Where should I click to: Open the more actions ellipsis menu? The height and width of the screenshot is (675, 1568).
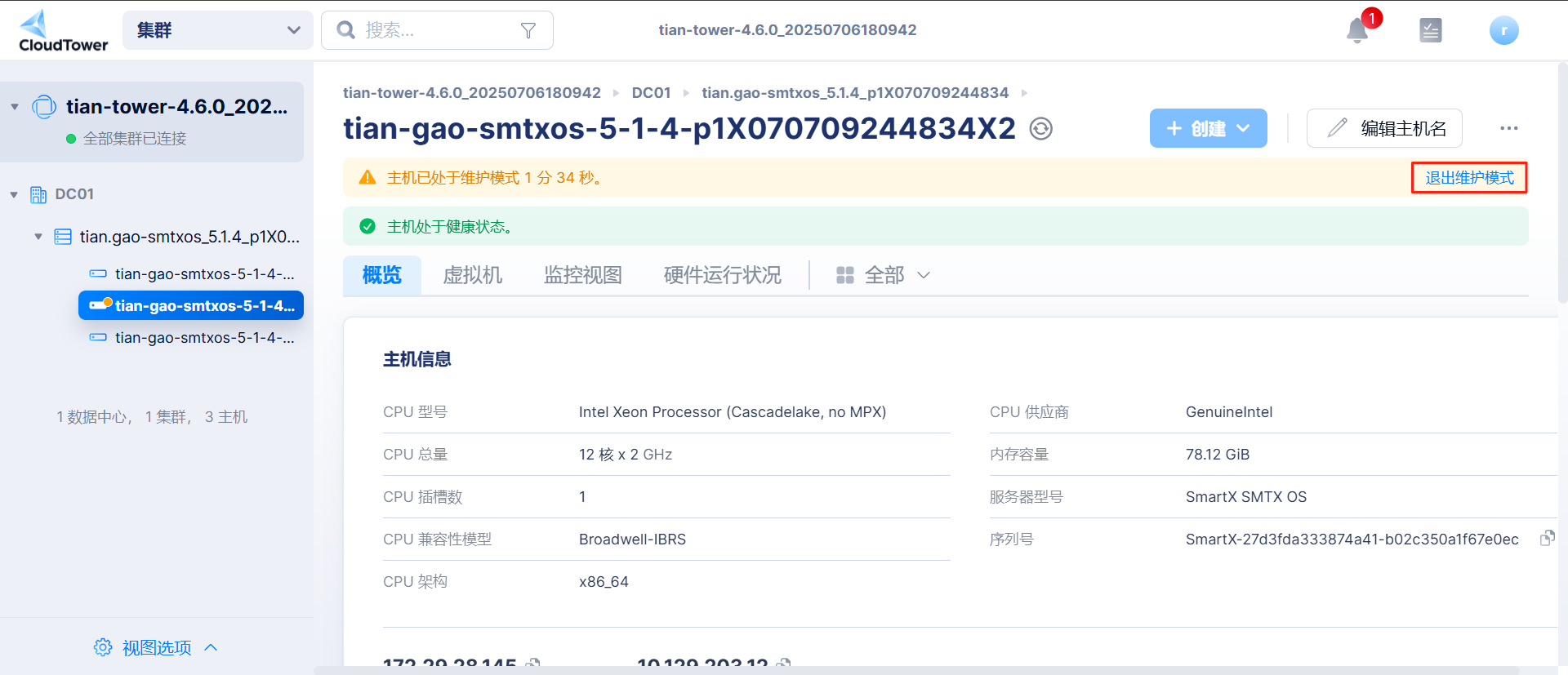pyautogui.click(x=1508, y=128)
